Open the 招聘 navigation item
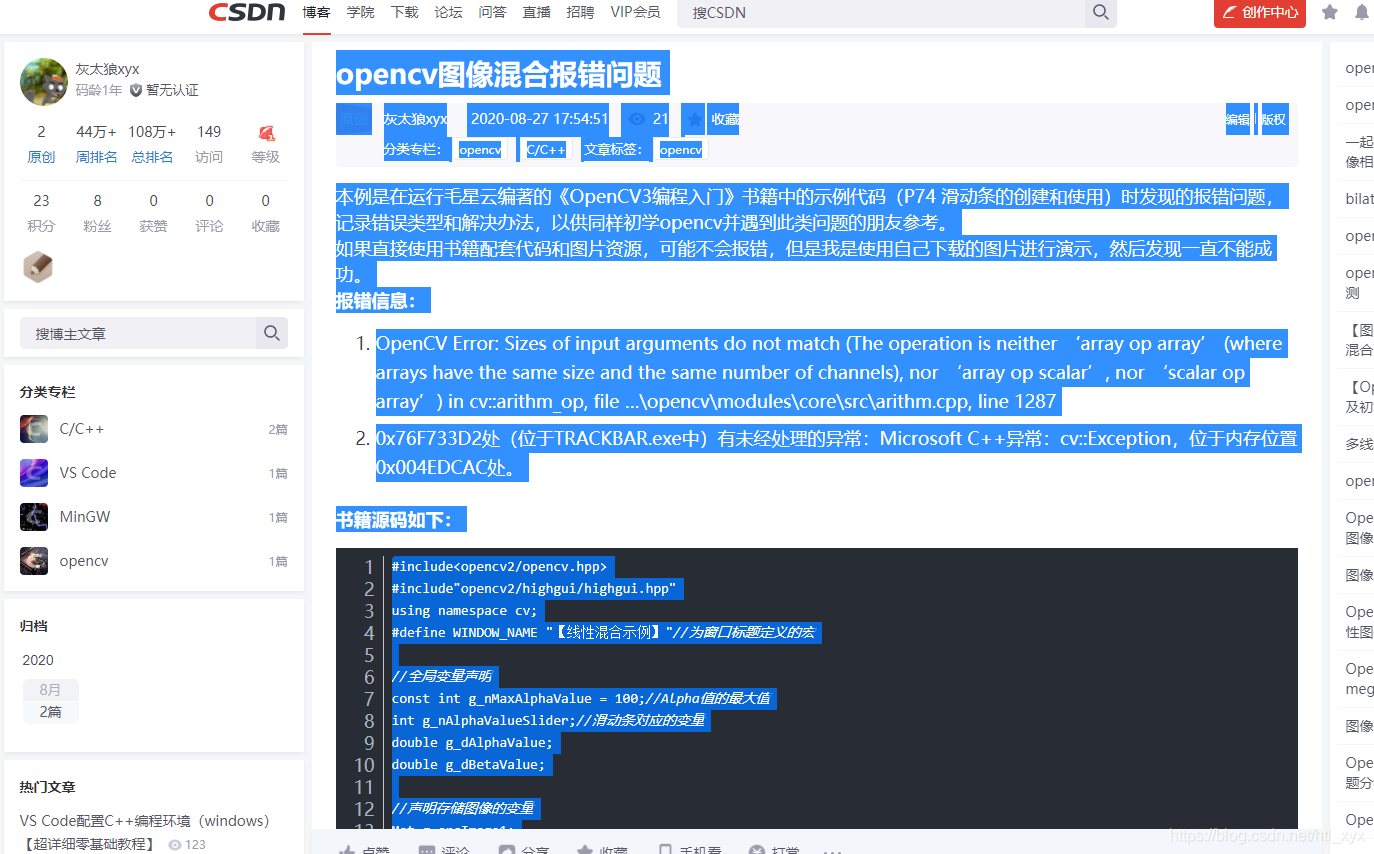This screenshot has height=854, width=1374. click(x=581, y=12)
